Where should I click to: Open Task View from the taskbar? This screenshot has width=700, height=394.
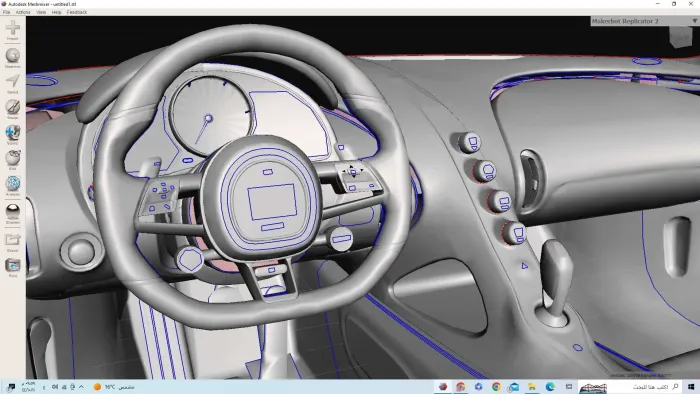coord(569,387)
